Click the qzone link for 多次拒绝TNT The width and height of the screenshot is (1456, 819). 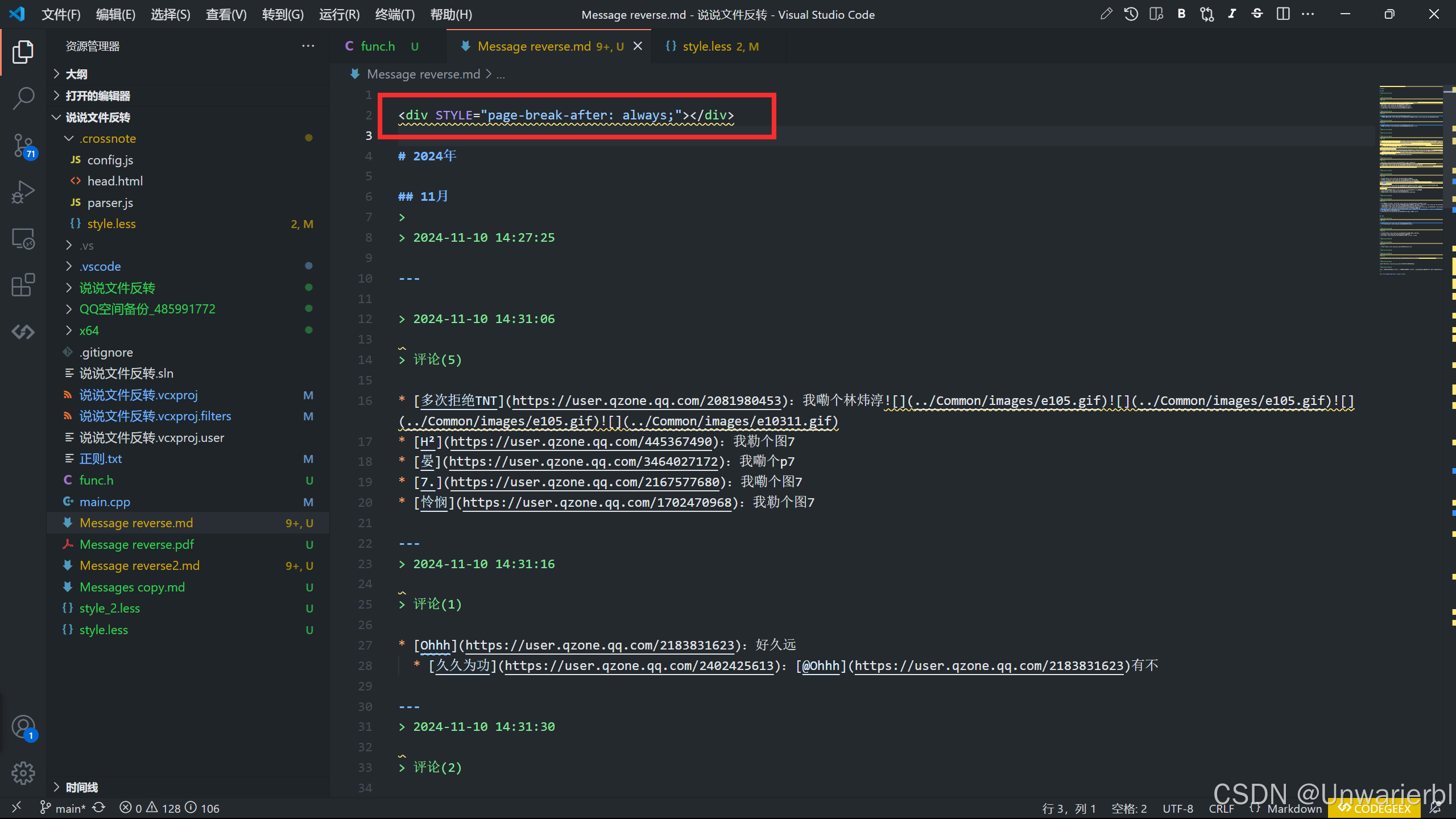click(x=647, y=401)
